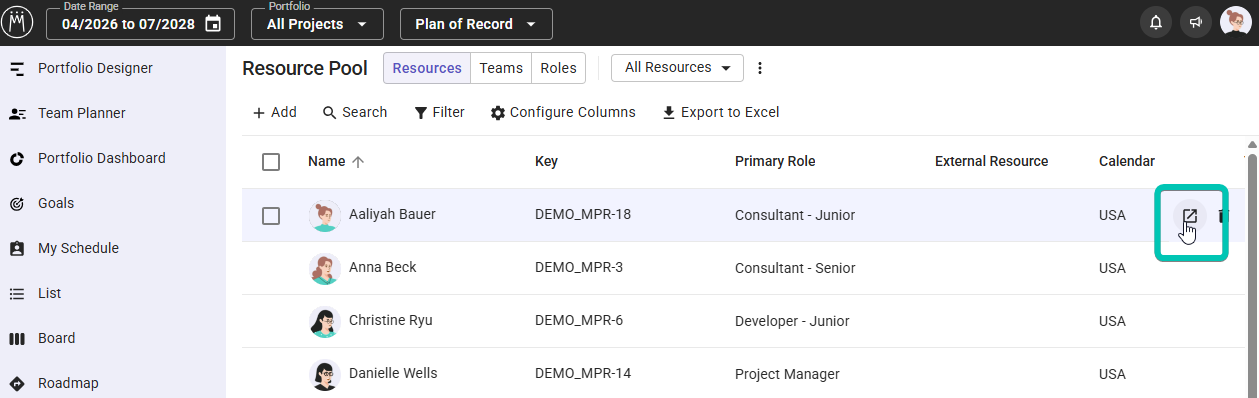Open Configure Columns
This screenshot has width=1259, height=398.
coord(563,113)
